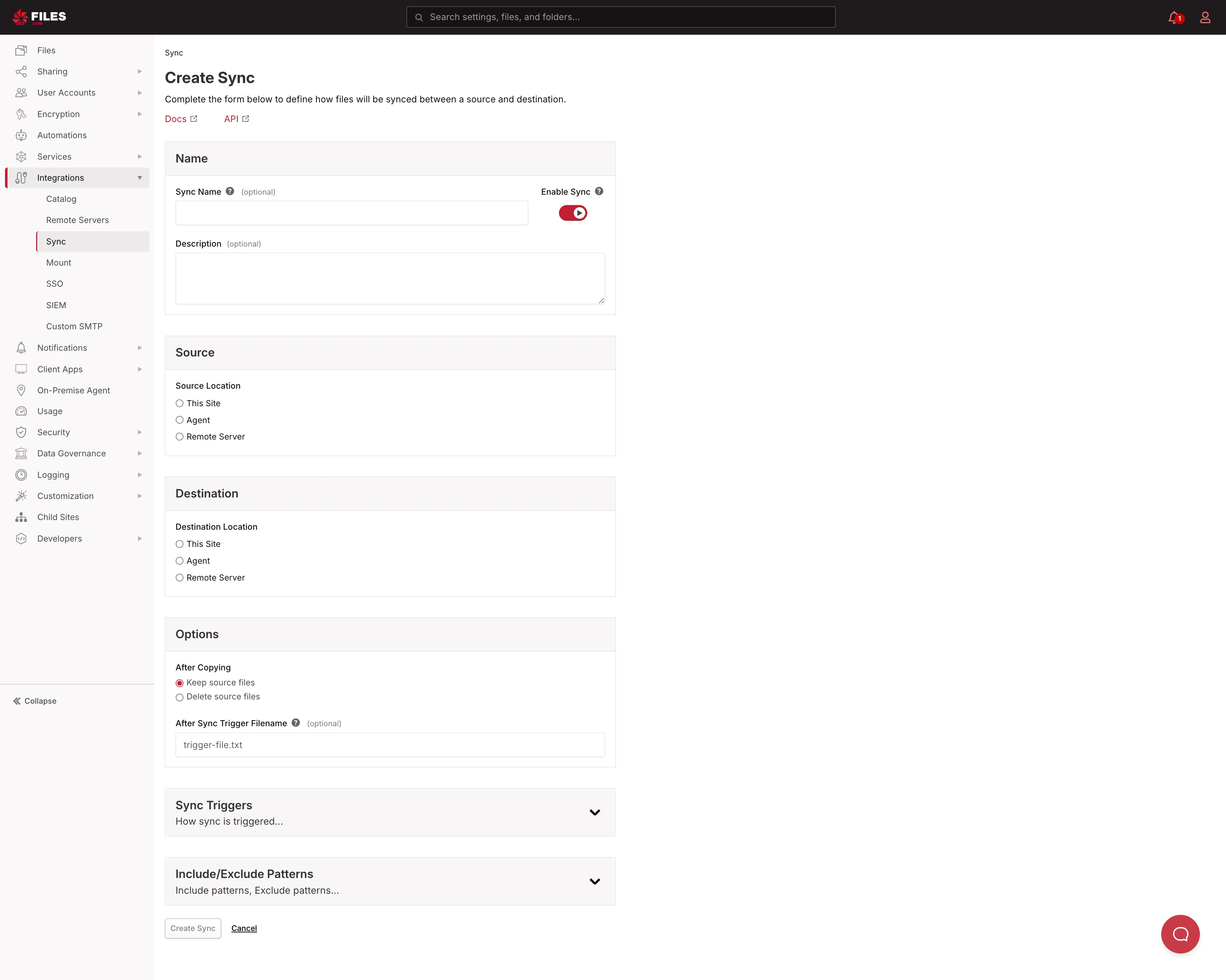Image resolution: width=1226 pixels, height=980 pixels.
Task: Expand the Include/Exclude Patterns section
Action: pos(595,881)
